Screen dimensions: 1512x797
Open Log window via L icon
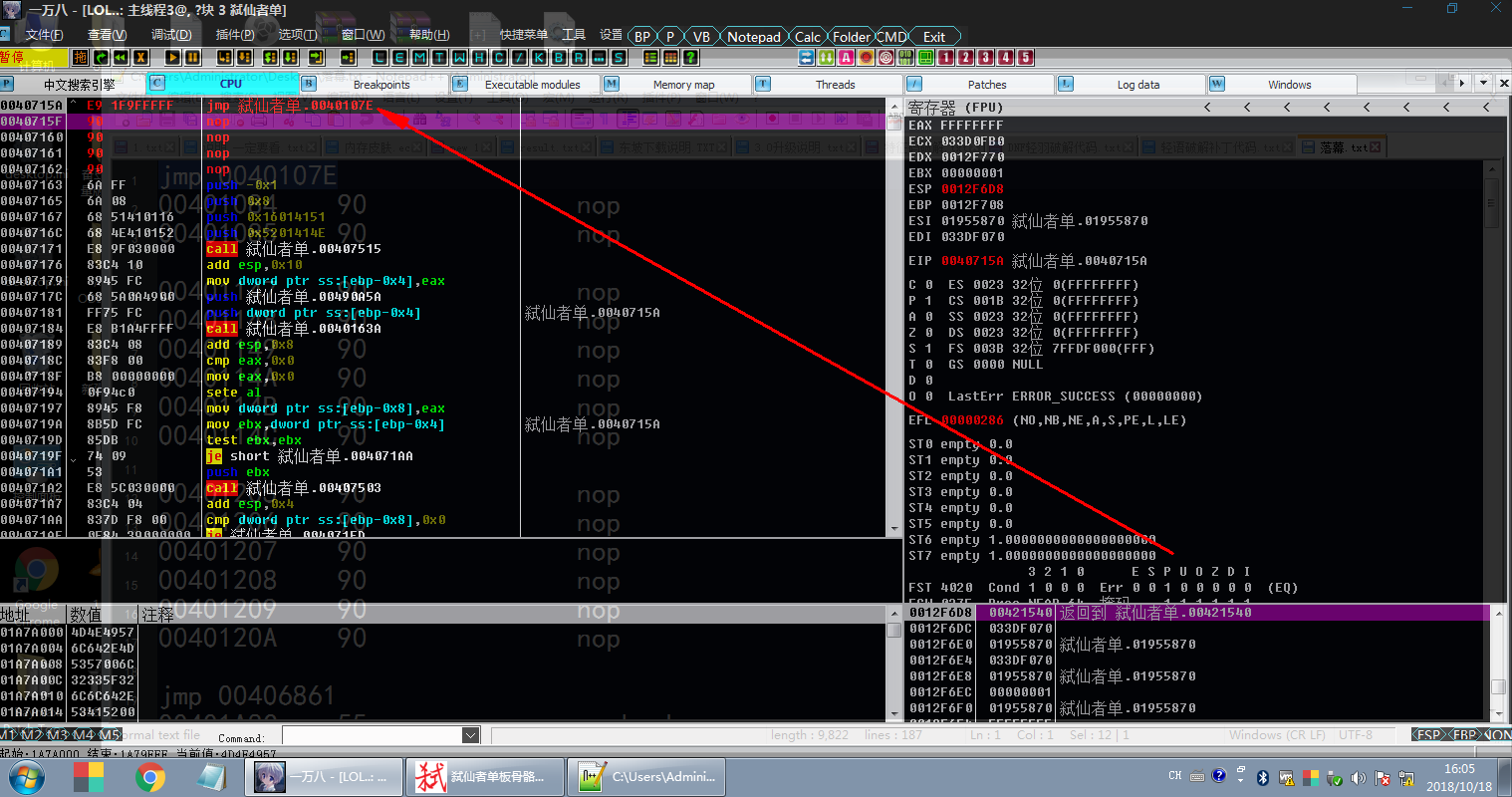pos(379,57)
